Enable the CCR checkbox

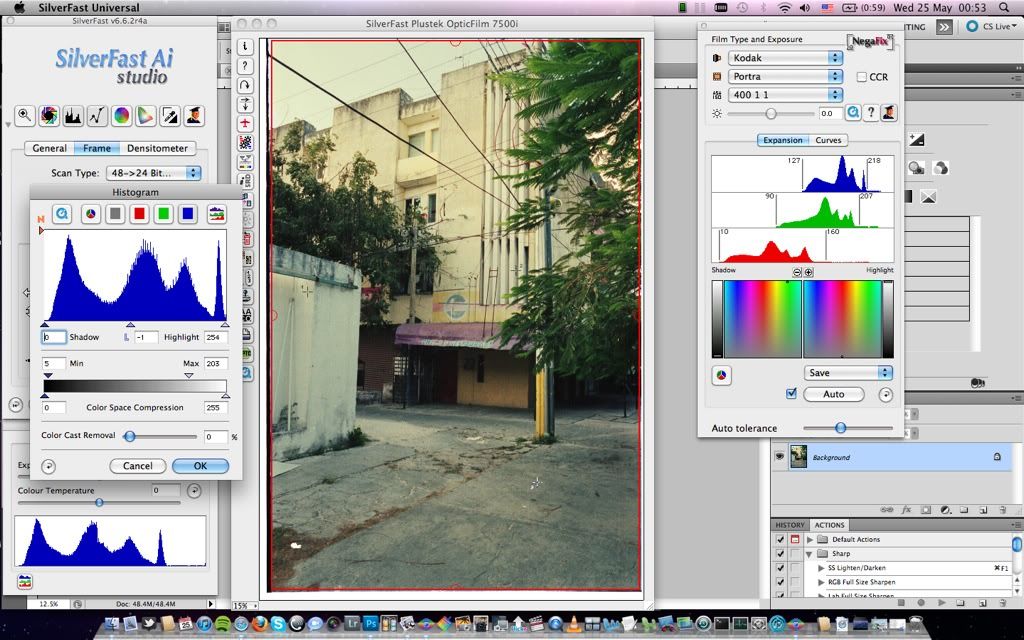pyautogui.click(x=862, y=77)
